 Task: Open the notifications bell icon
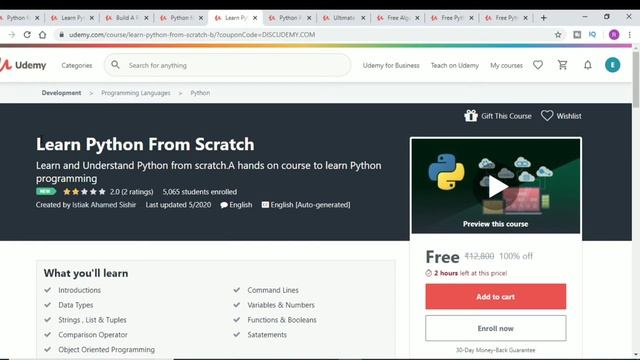tap(588, 65)
